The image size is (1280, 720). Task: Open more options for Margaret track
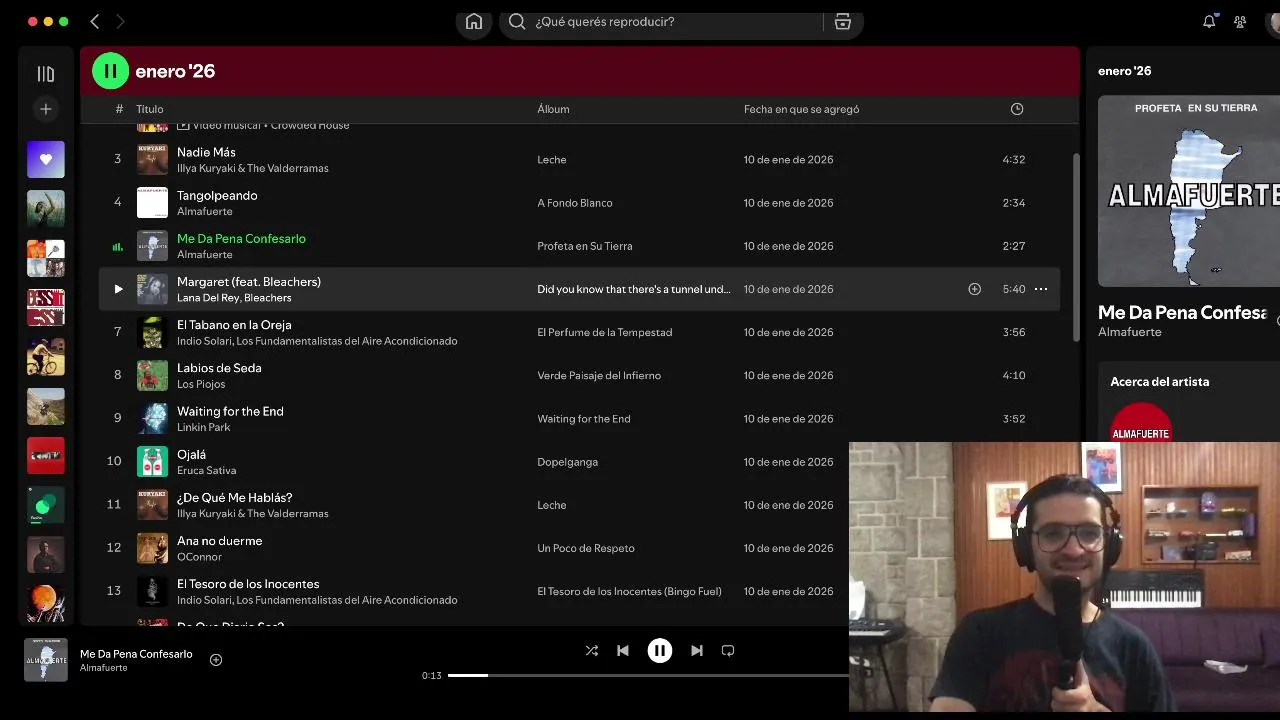(1041, 289)
